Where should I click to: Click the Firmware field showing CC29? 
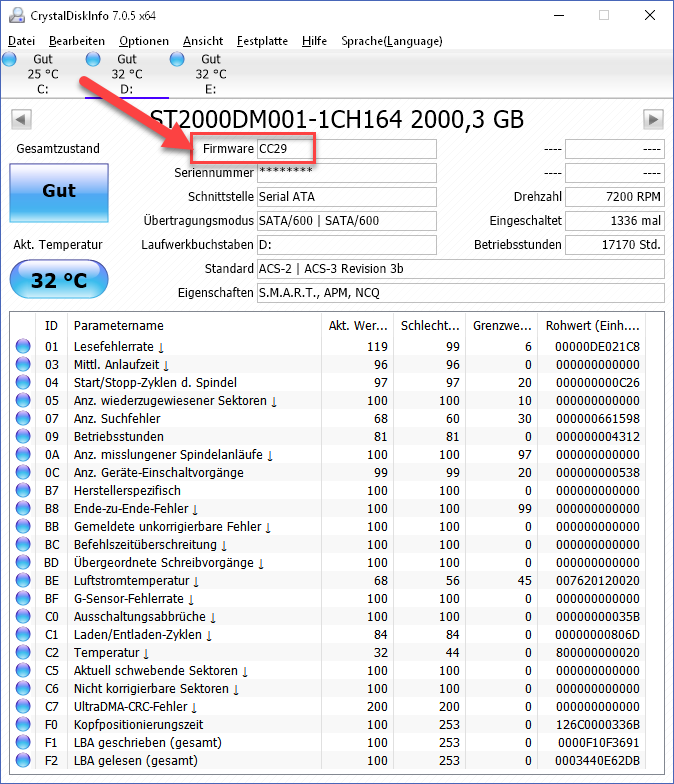pyautogui.click(x=346, y=149)
